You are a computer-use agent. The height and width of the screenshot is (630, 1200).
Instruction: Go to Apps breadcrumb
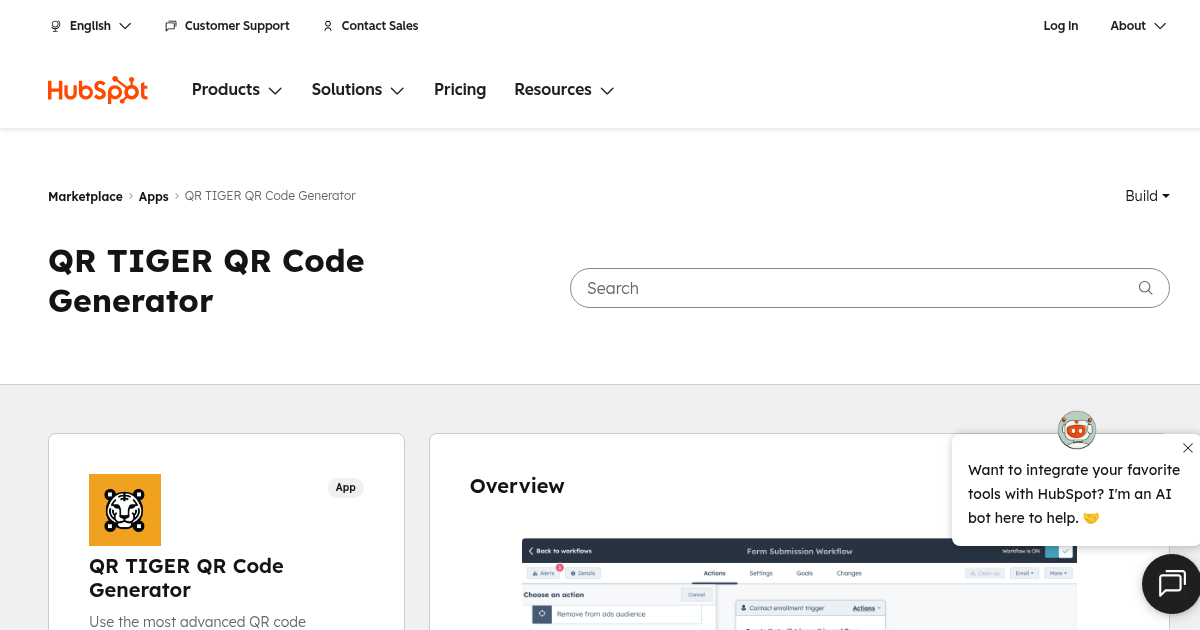154,197
